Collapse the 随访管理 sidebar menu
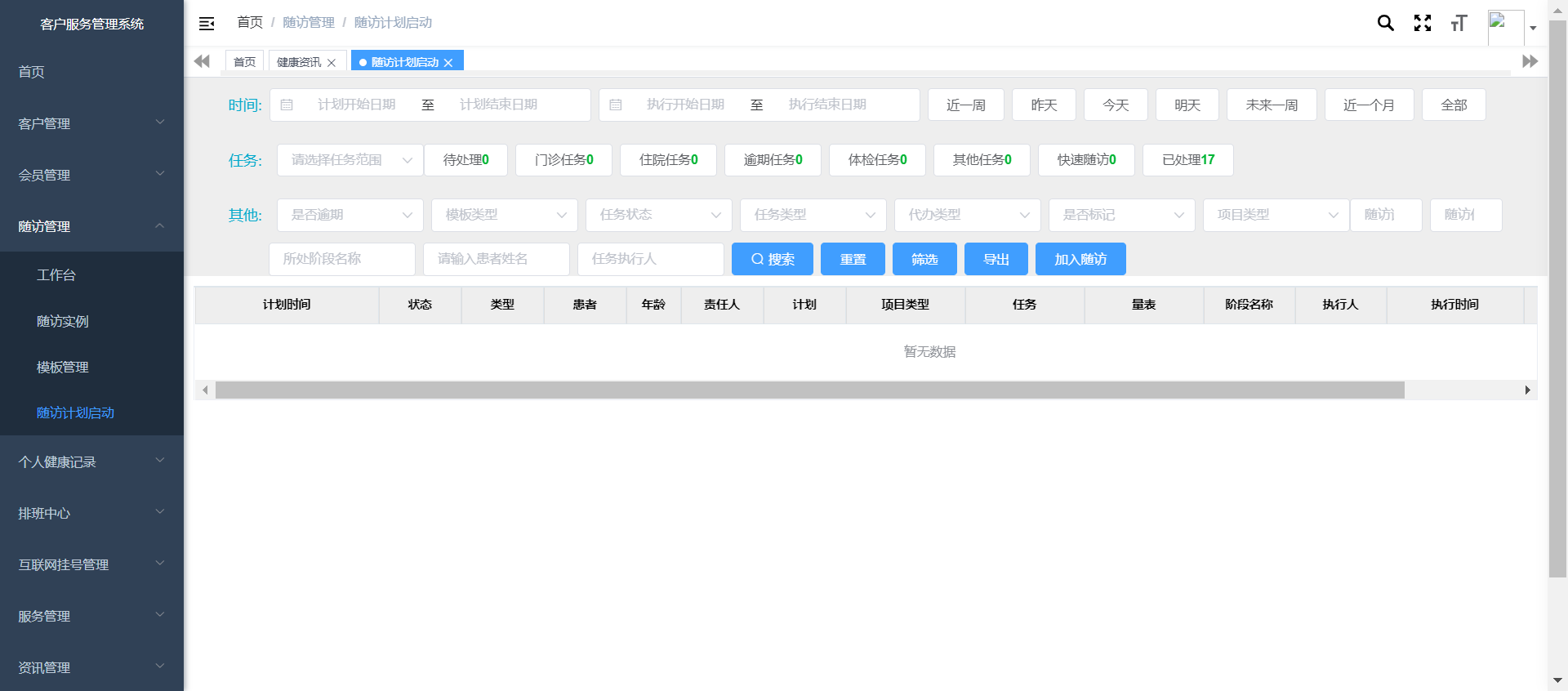The width and height of the screenshot is (1568, 691). click(x=91, y=226)
